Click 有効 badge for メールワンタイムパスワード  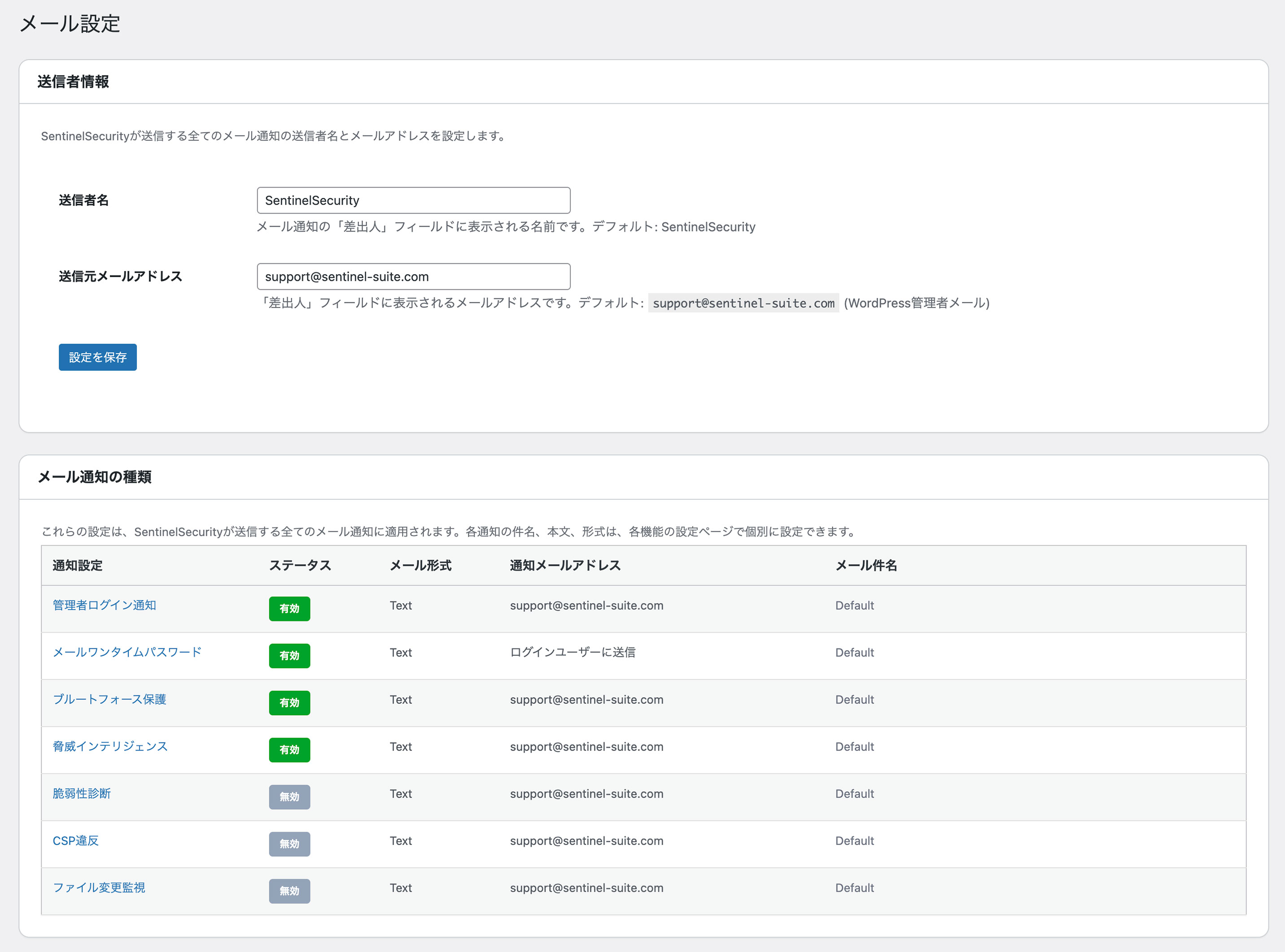[x=289, y=656]
